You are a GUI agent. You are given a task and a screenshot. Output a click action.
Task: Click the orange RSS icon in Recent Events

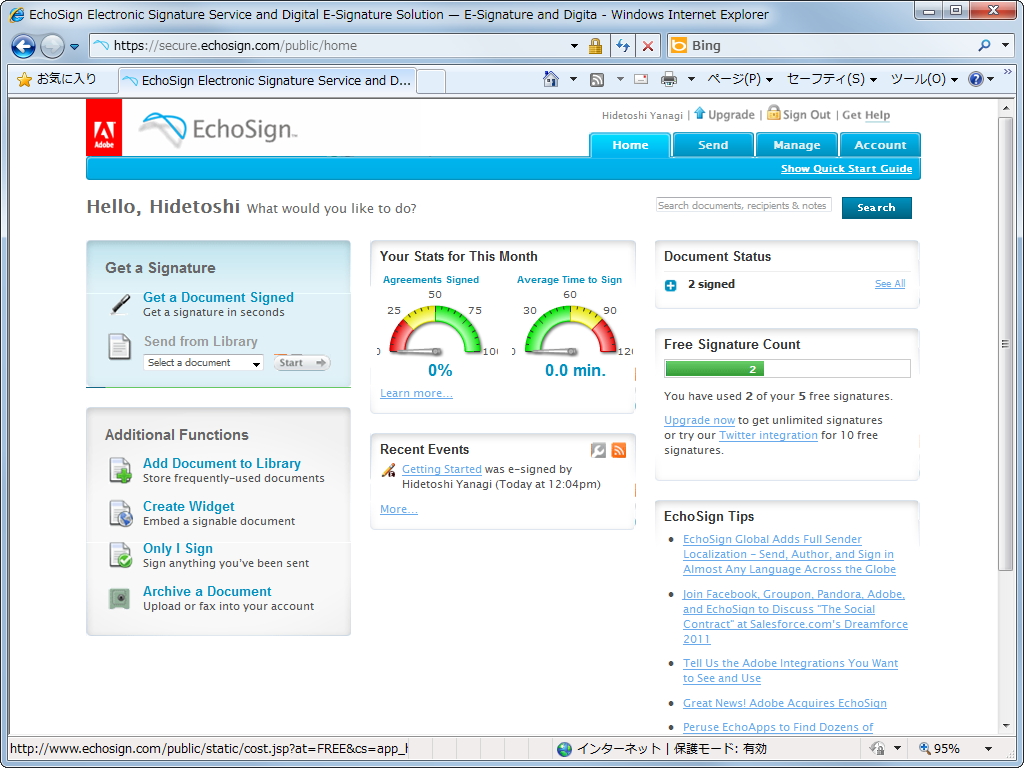[x=618, y=450]
